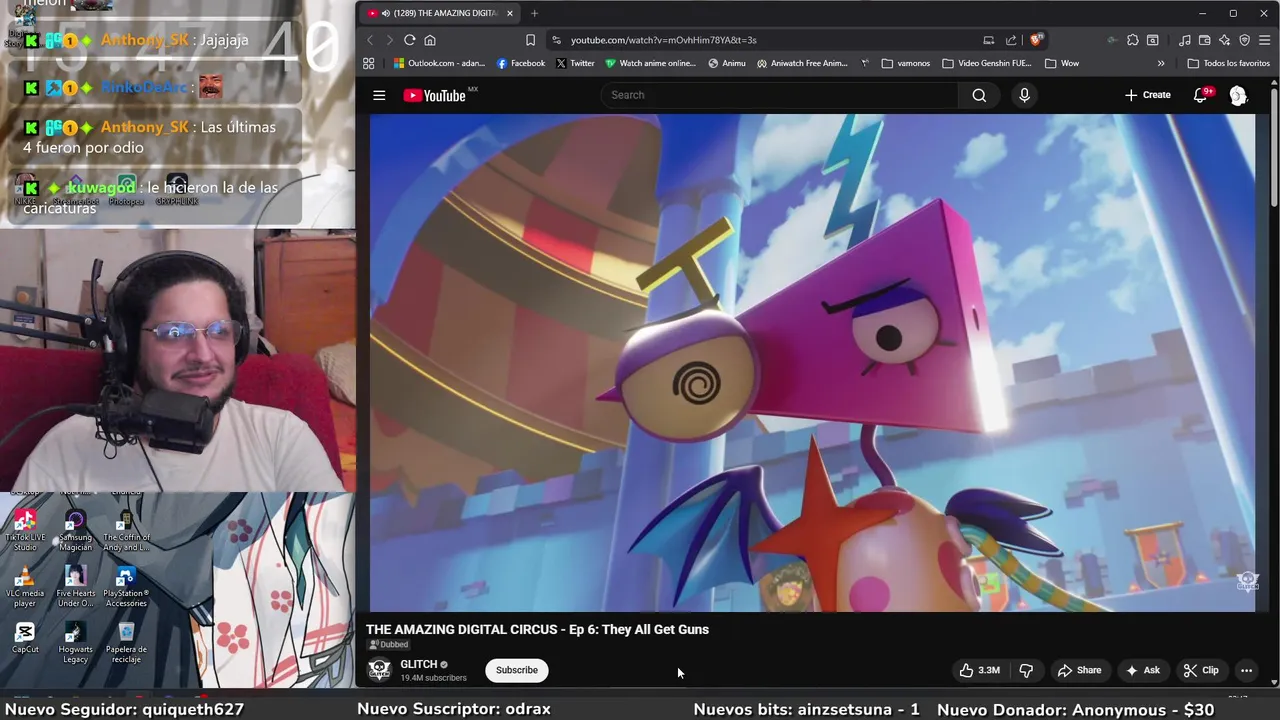
Task: Dislike the video
Action: [x=1026, y=670]
